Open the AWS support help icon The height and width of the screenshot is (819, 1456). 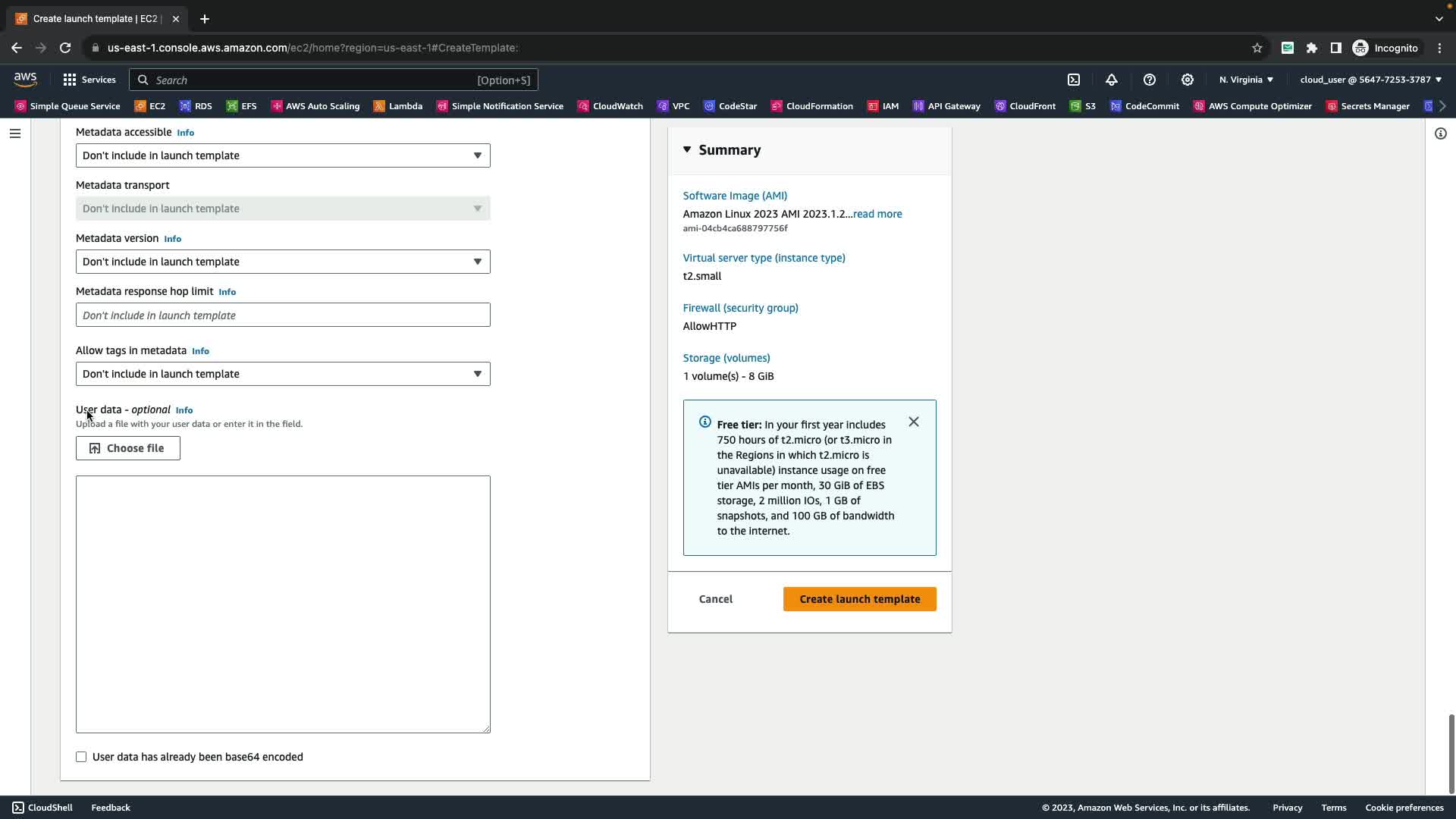1150,80
